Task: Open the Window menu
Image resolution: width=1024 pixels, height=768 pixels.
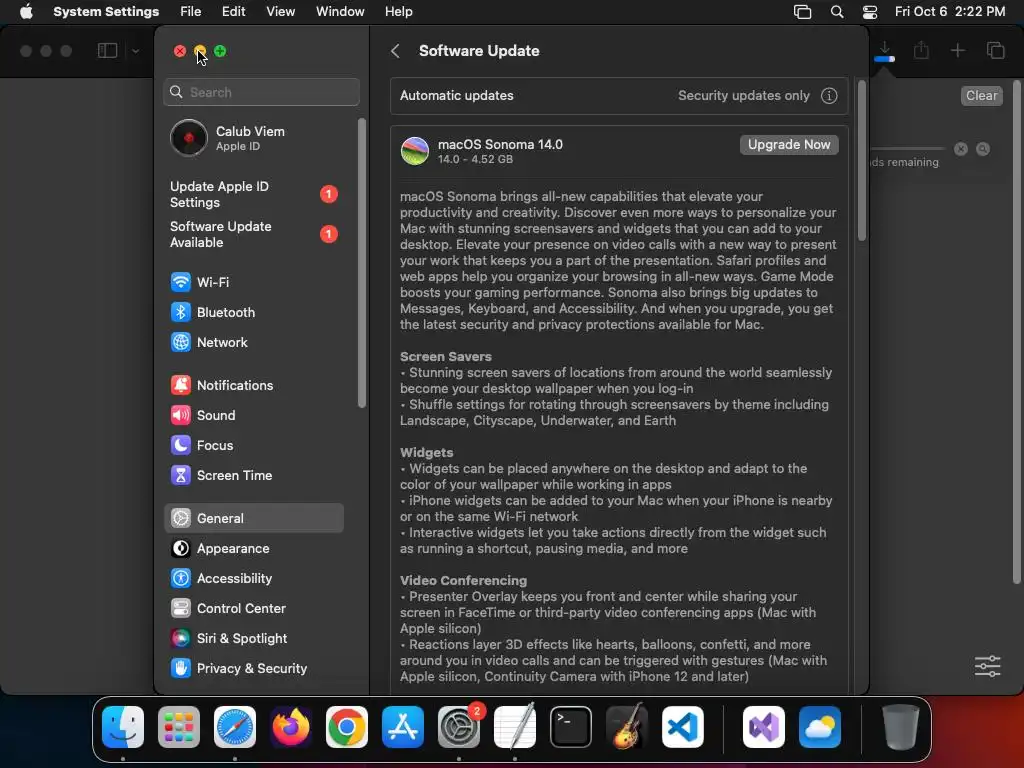Action: click(x=340, y=12)
